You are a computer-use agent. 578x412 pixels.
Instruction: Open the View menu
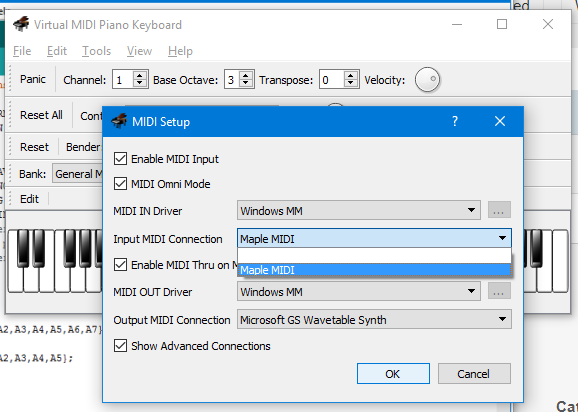tap(139, 51)
